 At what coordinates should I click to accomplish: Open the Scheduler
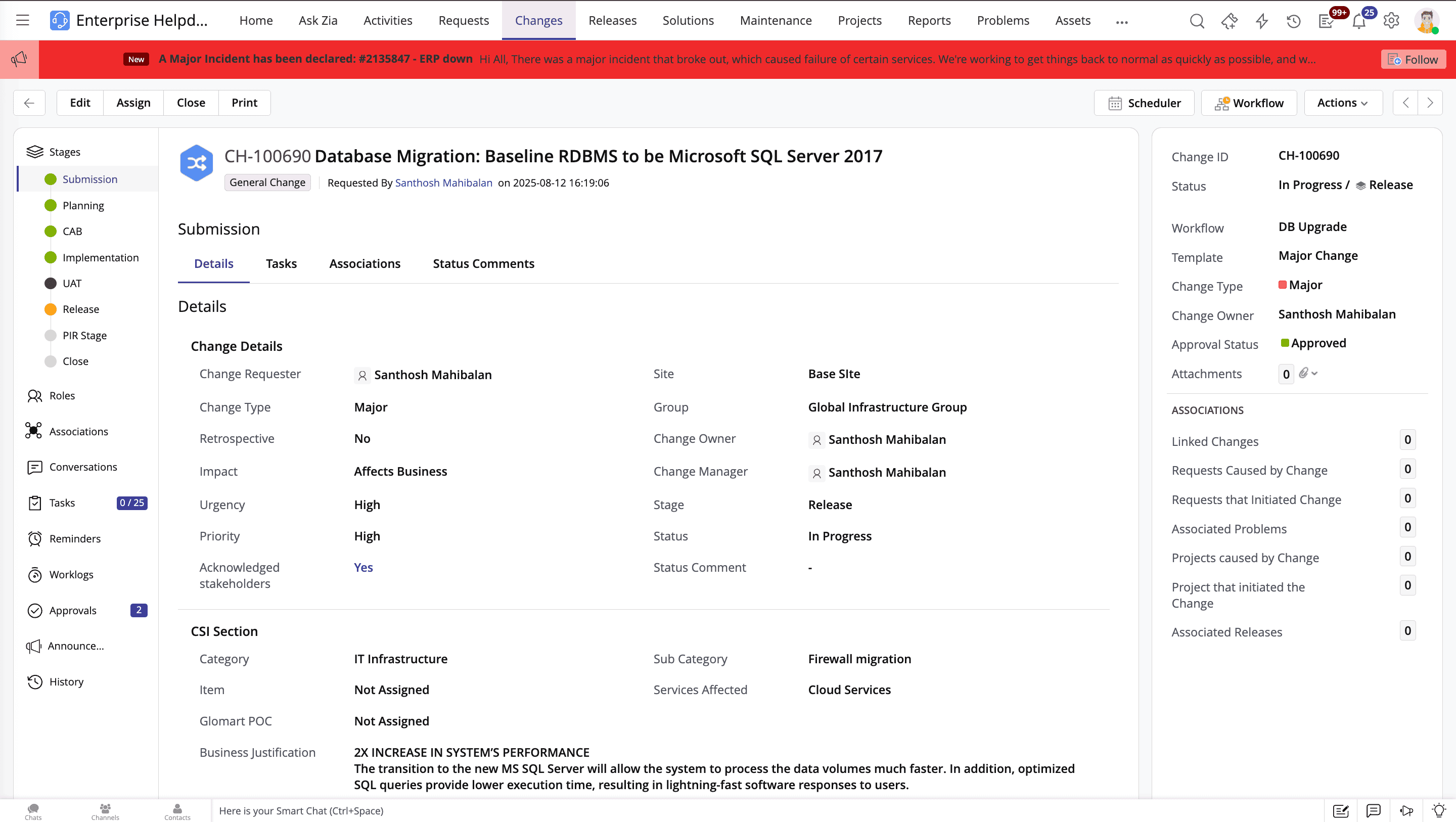pyautogui.click(x=1144, y=103)
